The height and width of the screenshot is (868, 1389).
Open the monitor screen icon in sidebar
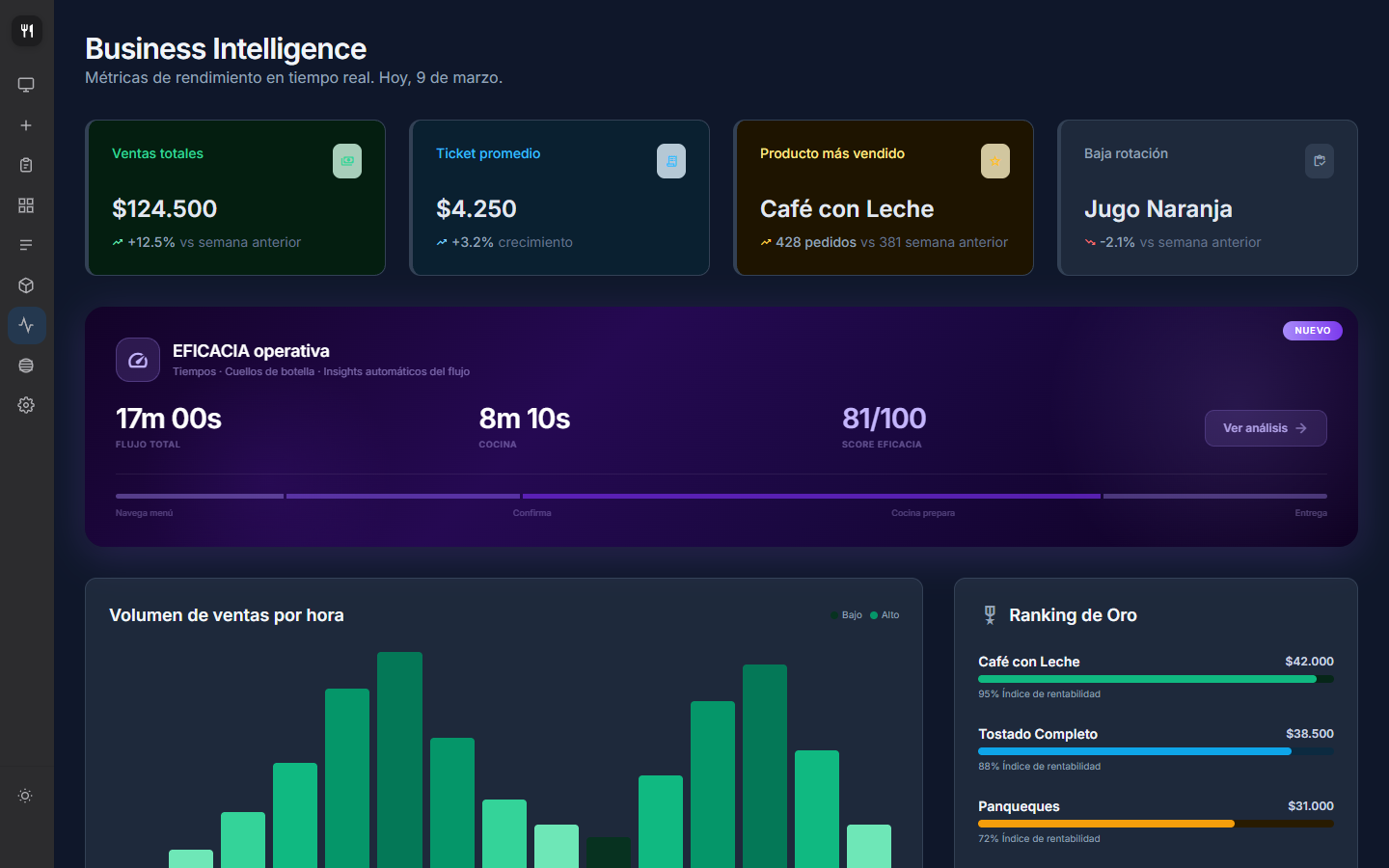click(26, 85)
